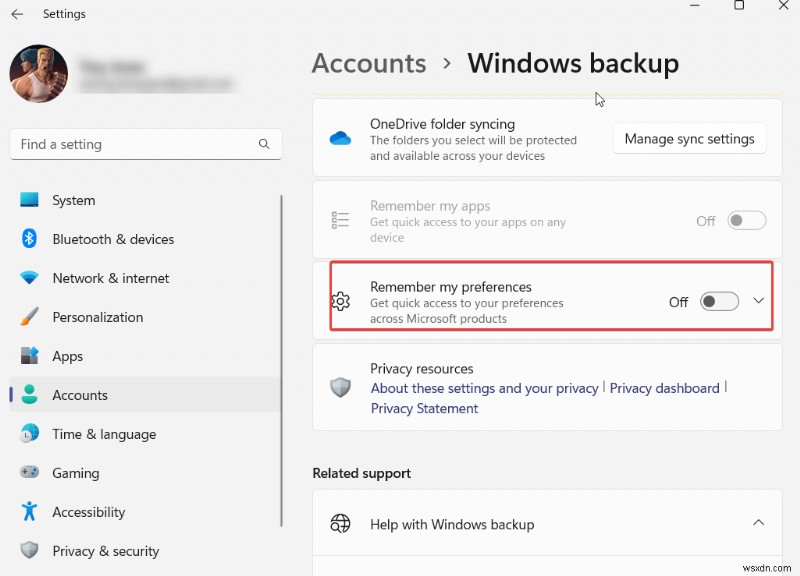
Task: Click the Windows backup page title
Action: [x=573, y=64]
